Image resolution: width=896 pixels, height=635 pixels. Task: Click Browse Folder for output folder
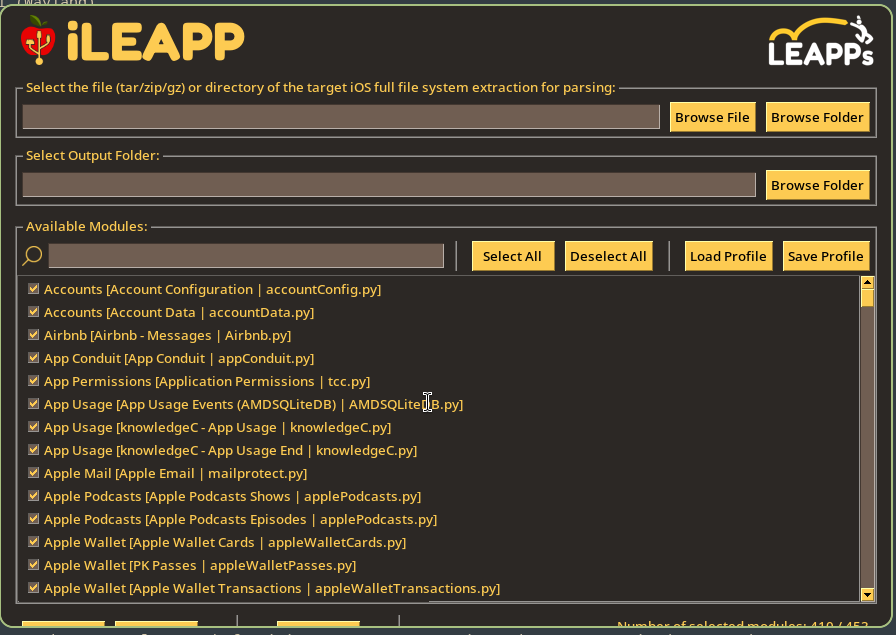click(x=817, y=185)
